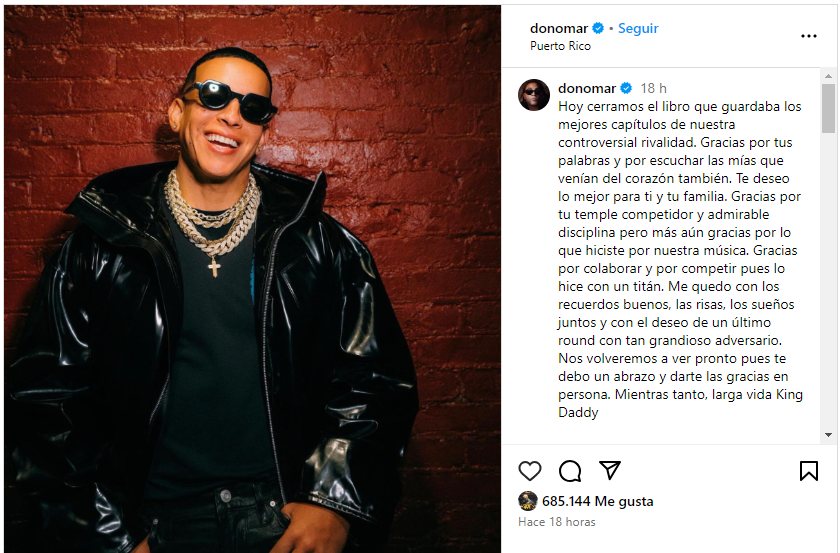Share the post via paper plane icon
840x553 pixels.
tap(610, 470)
